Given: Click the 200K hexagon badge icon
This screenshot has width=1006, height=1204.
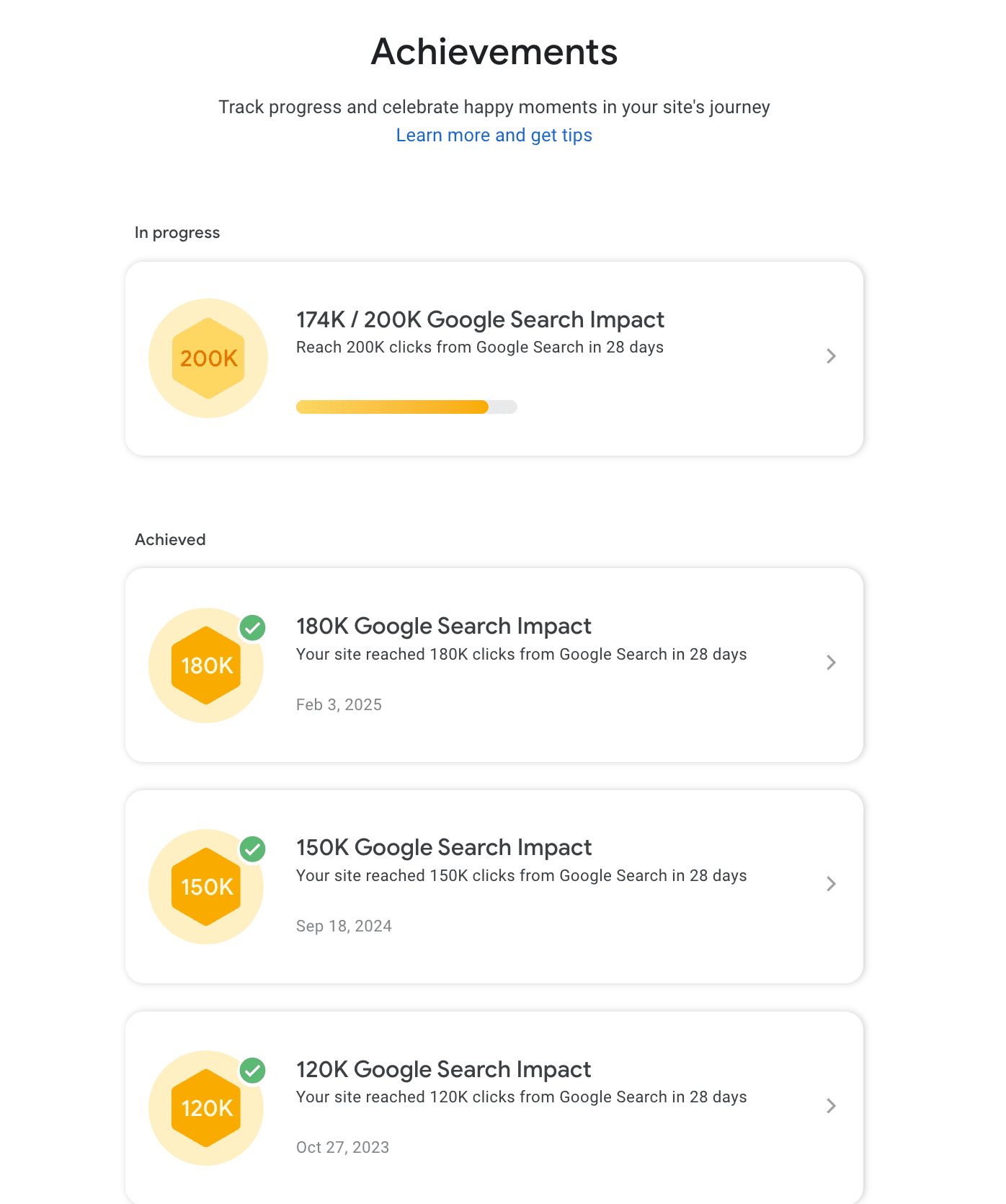Looking at the screenshot, I should 208,358.
